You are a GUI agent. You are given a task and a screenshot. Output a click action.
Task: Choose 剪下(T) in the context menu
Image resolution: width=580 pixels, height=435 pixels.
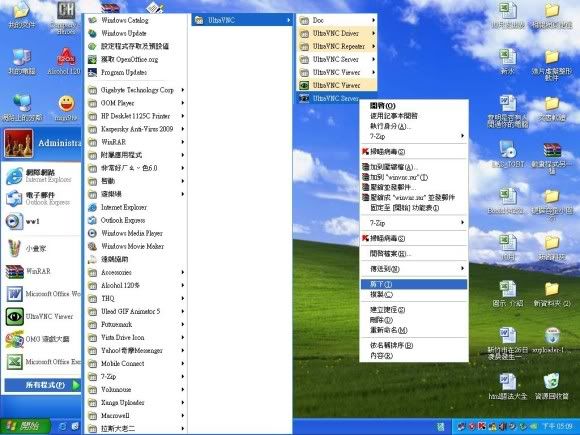point(414,284)
